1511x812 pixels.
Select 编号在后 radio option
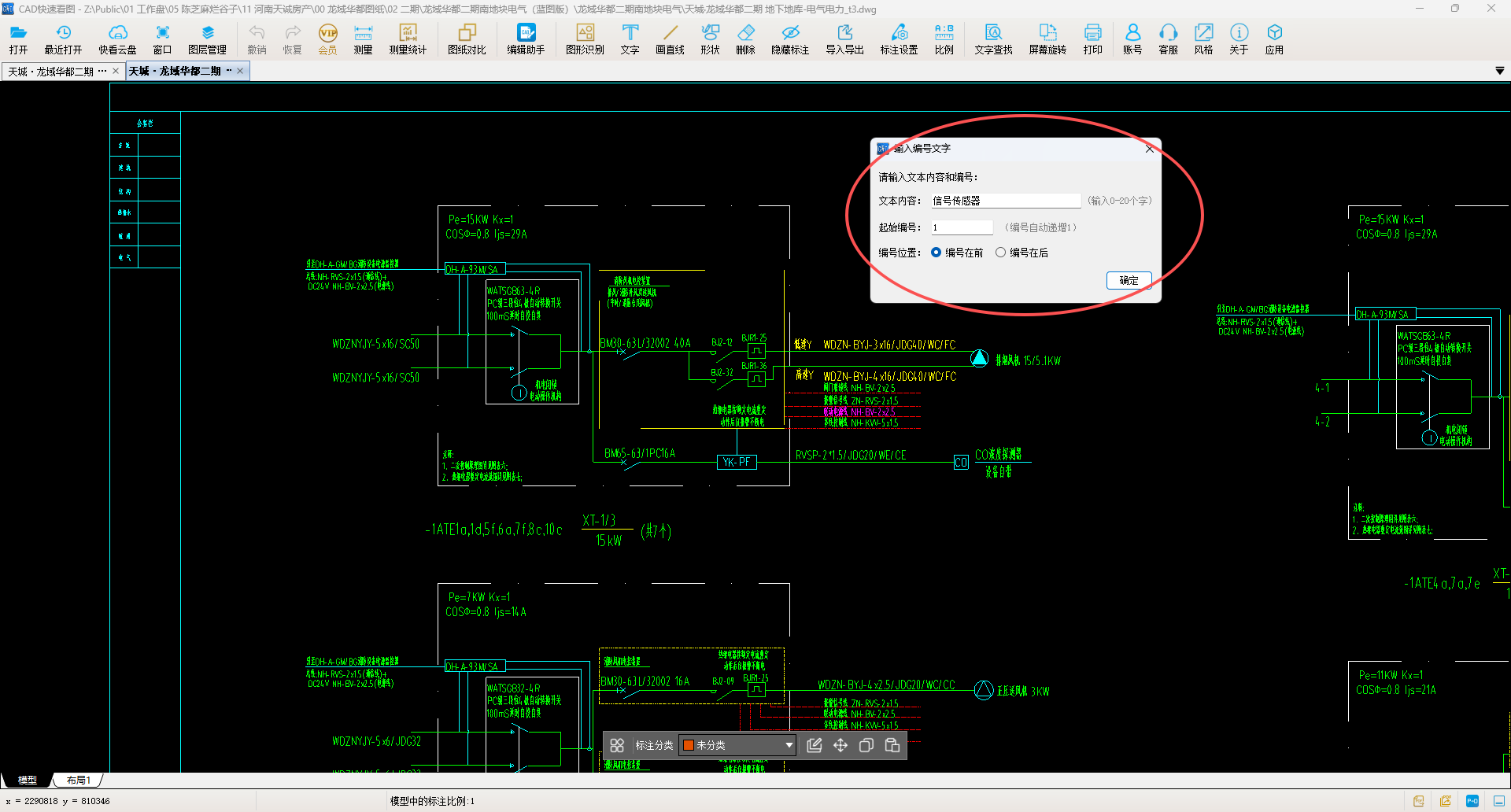tap(1001, 253)
